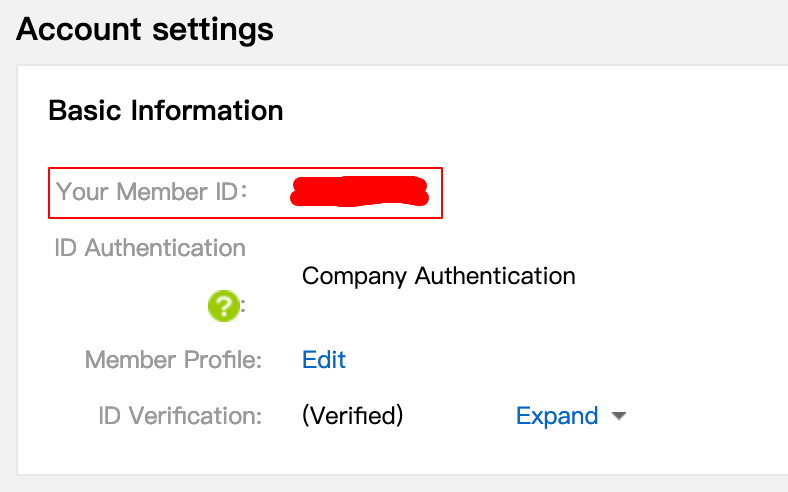Click the ID Authentication label
The width and height of the screenshot is (788, 492).
(150, 247)
